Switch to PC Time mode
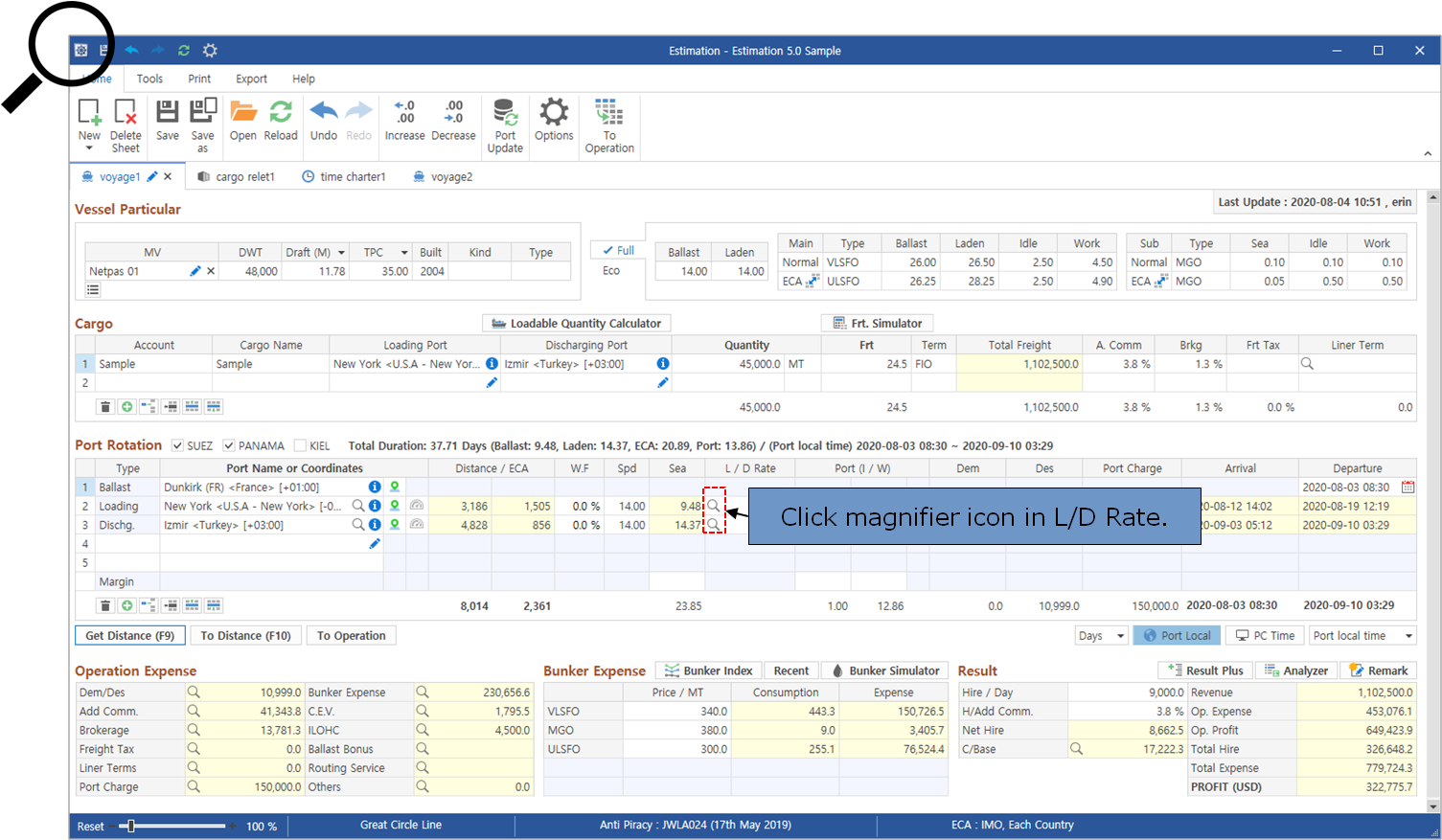Image resolution: width=1442 pixels, height=840 pixels. point(1265,635)
